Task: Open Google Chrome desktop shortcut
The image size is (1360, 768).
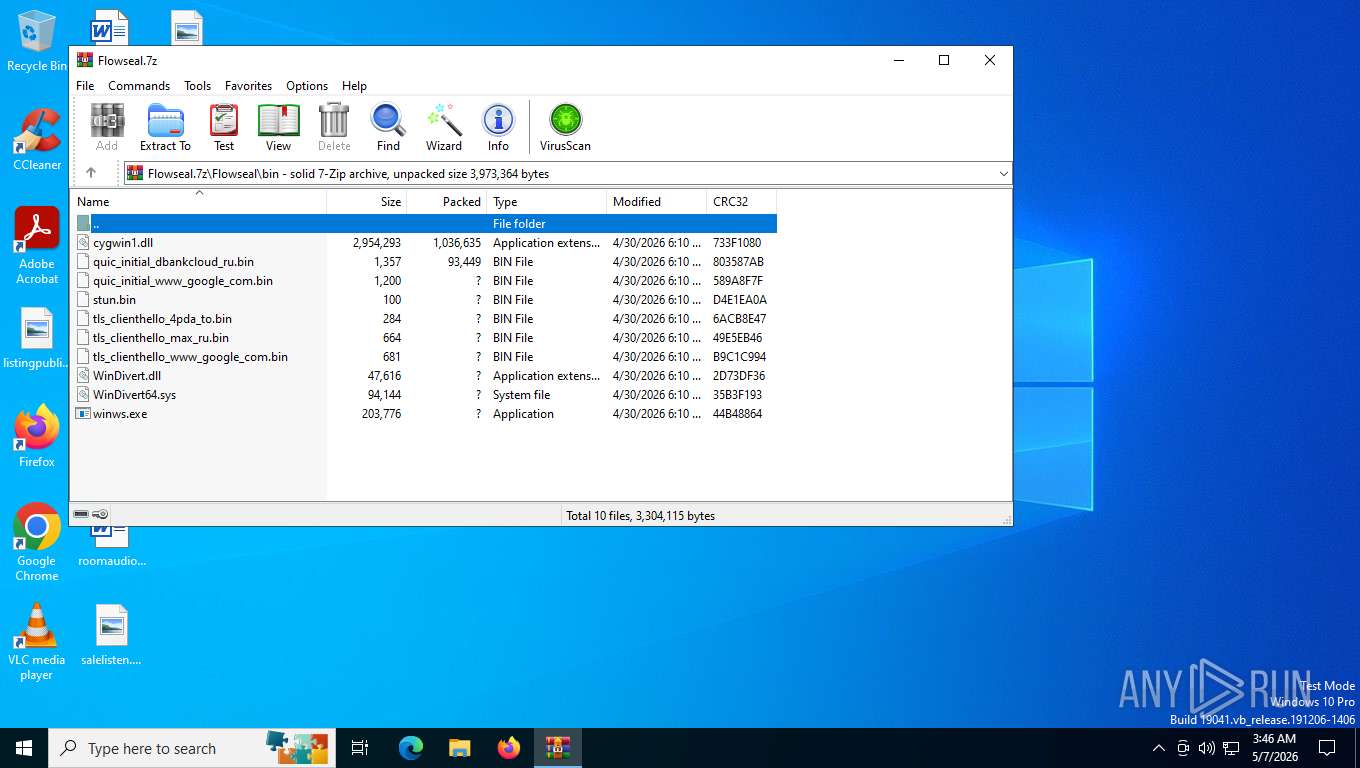Action: [x=37, y=542]
